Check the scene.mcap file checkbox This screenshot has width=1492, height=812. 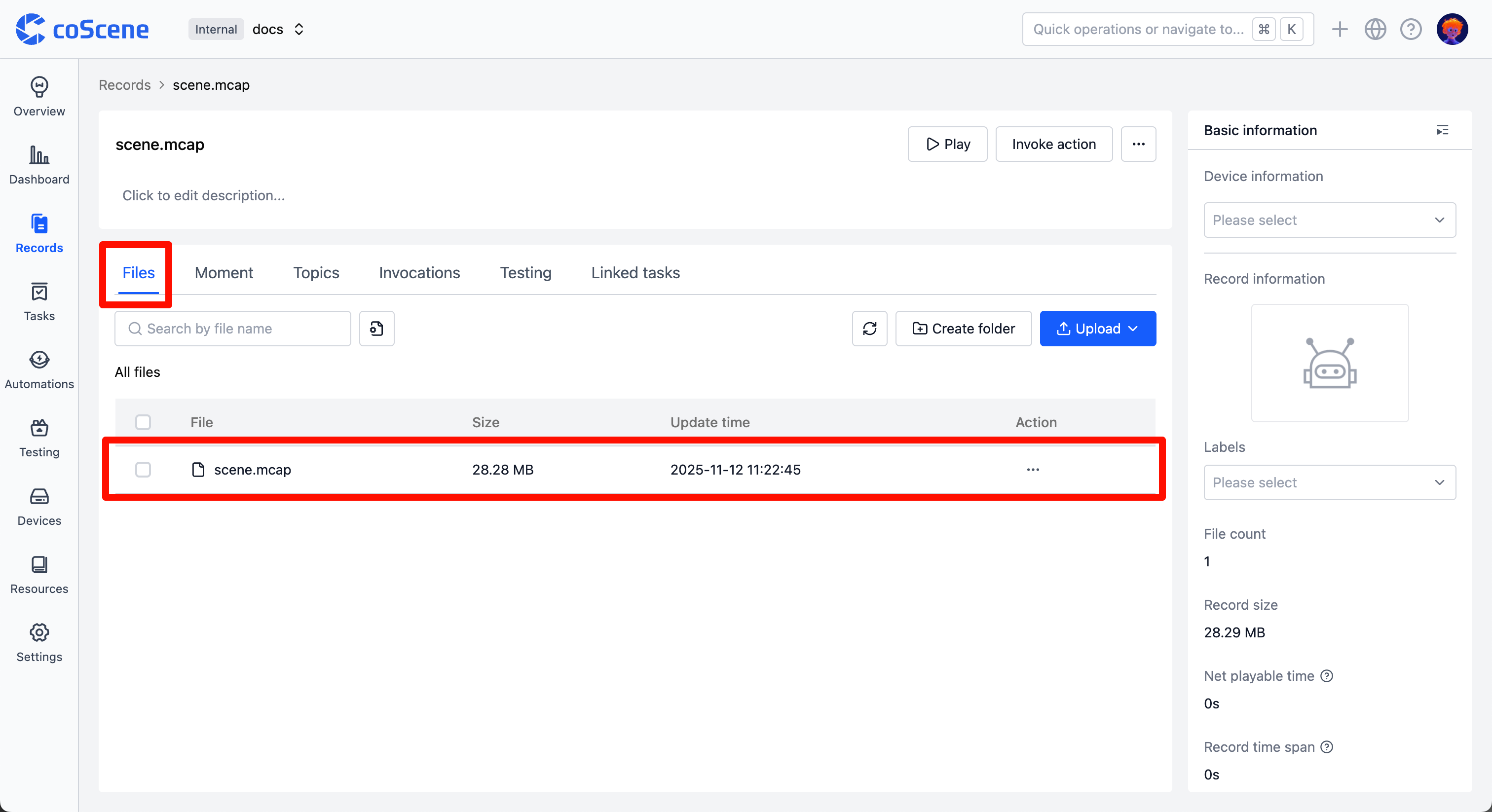click(143, 469)
